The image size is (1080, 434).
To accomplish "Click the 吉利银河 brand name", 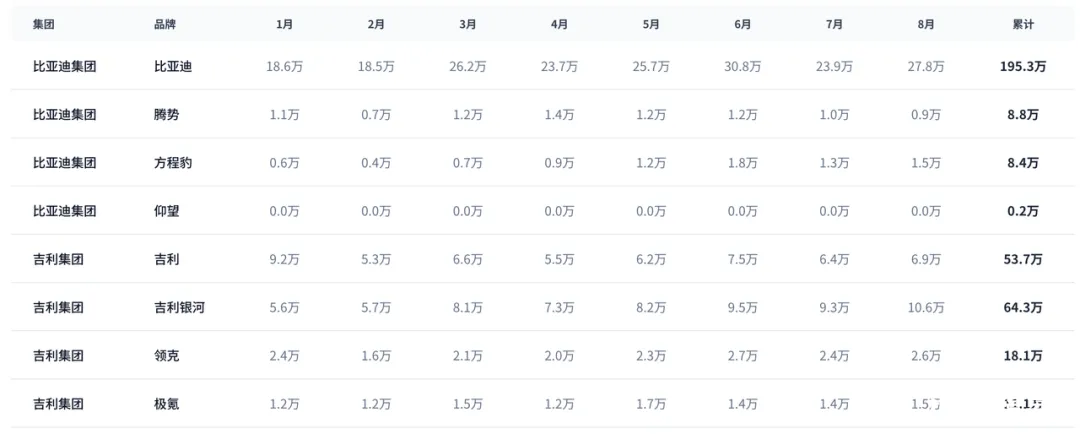I will tap(179, 308).
